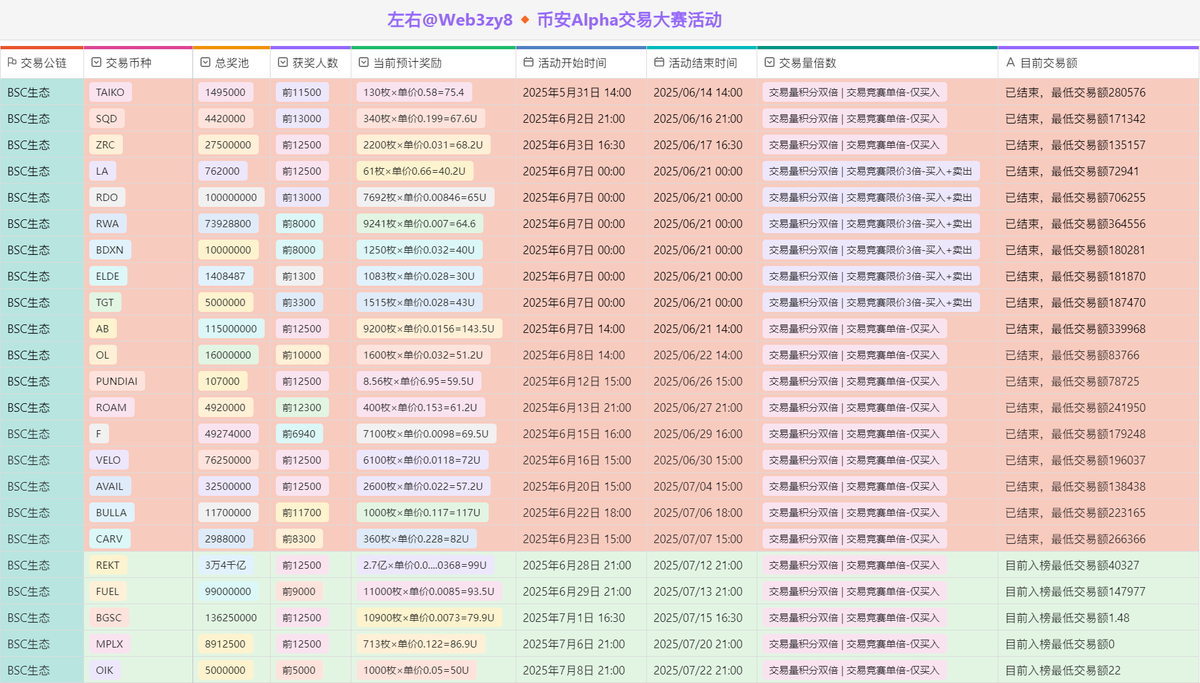Image resolution: width=1200 pixels, height=683 pixels.
Task: Select the FUEL token tag
Action: (107, 591)
